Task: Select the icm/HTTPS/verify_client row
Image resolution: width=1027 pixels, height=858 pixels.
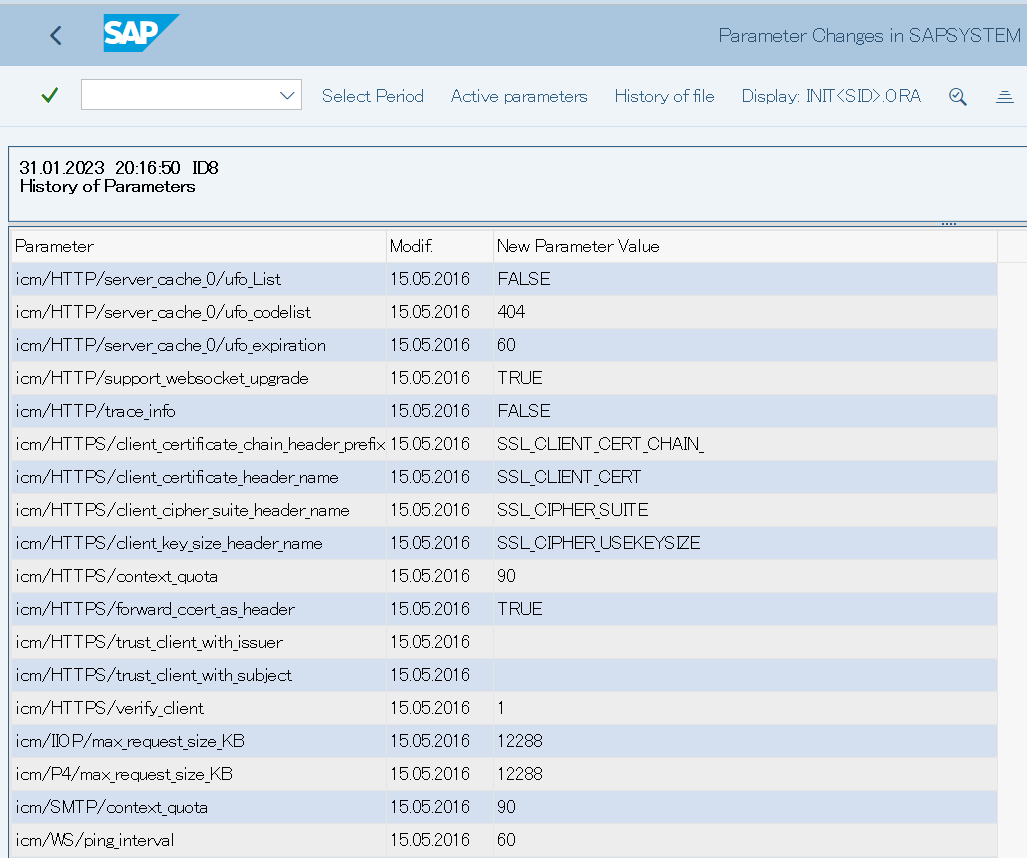Action: click(x=200, y=708)
